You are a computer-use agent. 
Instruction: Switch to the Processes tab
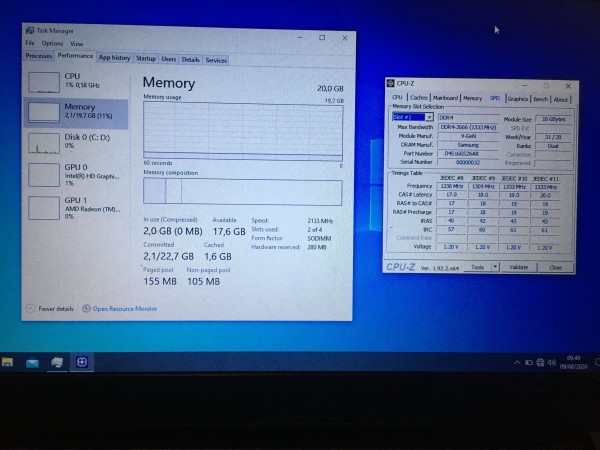(x=39, y=56)
